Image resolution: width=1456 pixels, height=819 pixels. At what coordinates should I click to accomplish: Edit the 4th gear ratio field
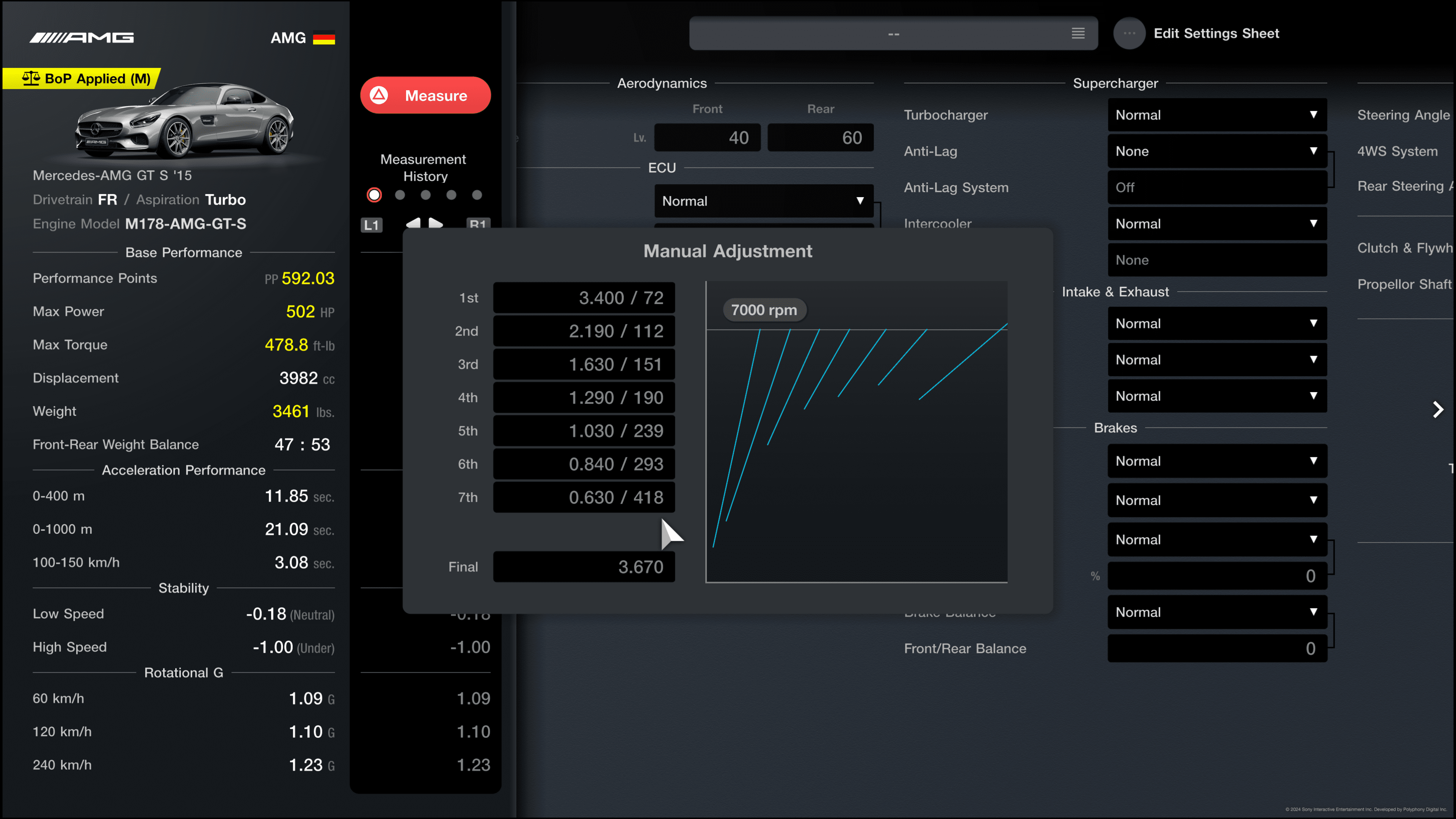(584, 398)
